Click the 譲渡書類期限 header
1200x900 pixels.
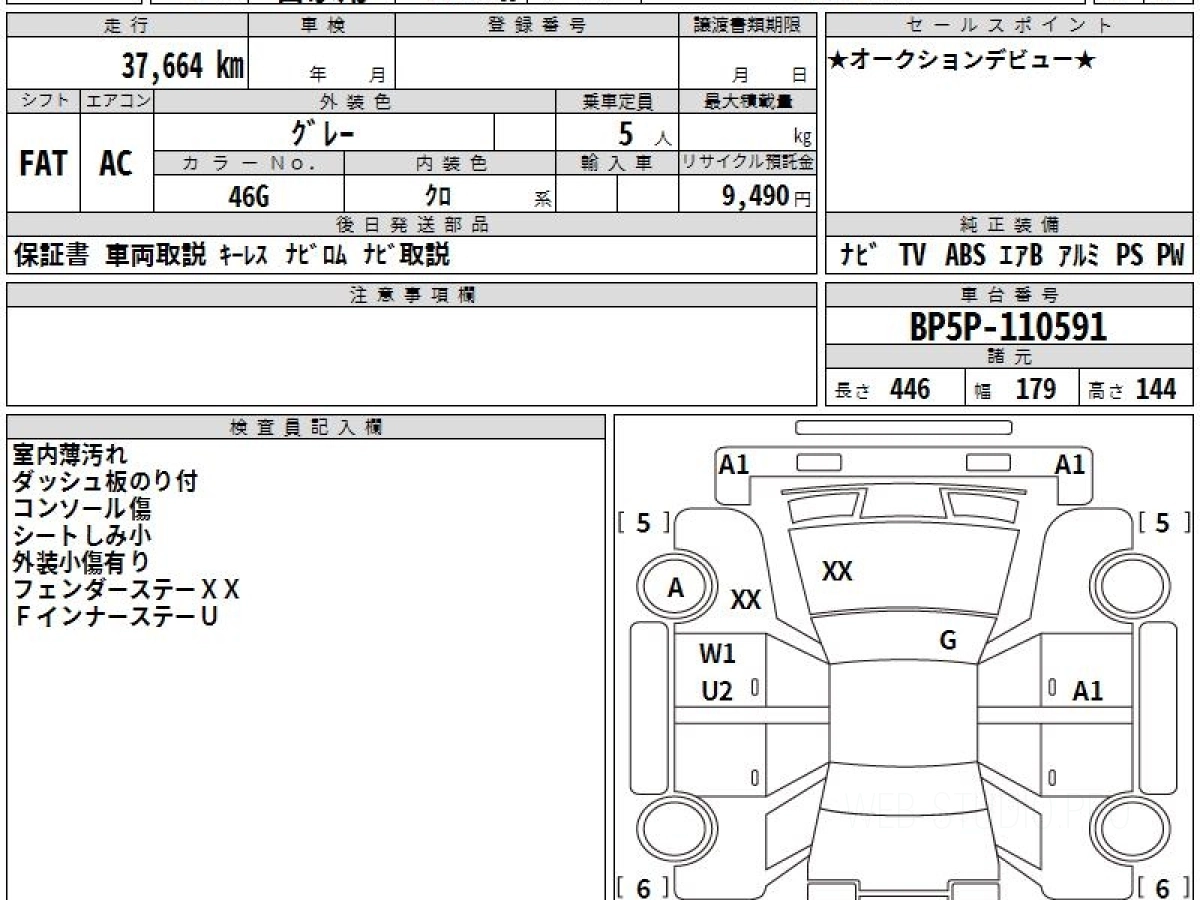(x=748, y=26)
